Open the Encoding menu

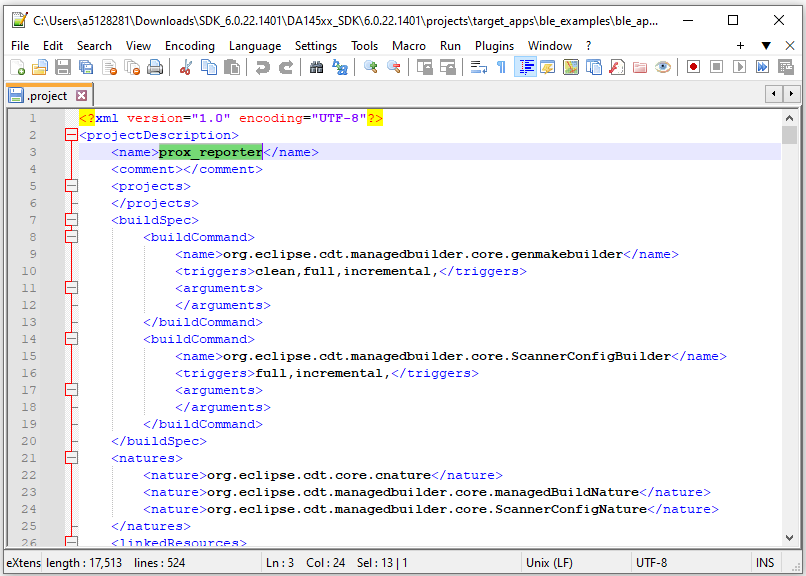coord(190,46)
